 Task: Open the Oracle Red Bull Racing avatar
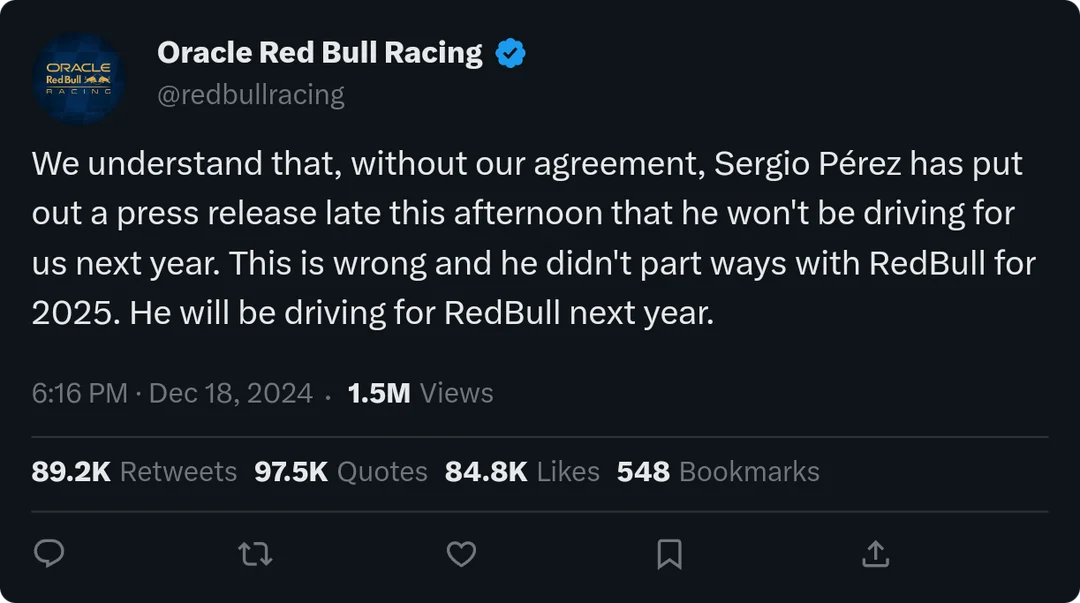click(79, 79)
